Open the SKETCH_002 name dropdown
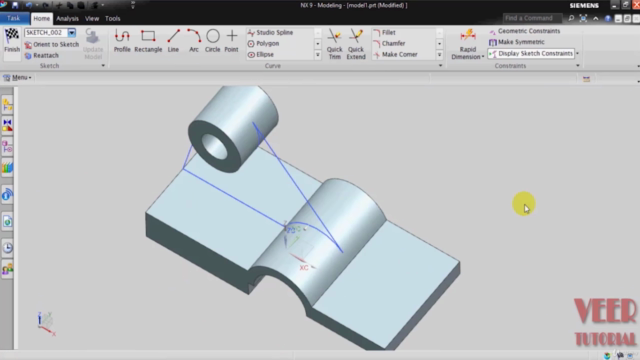The height and width of the screenshot is (360, 640). pos(72,33)
